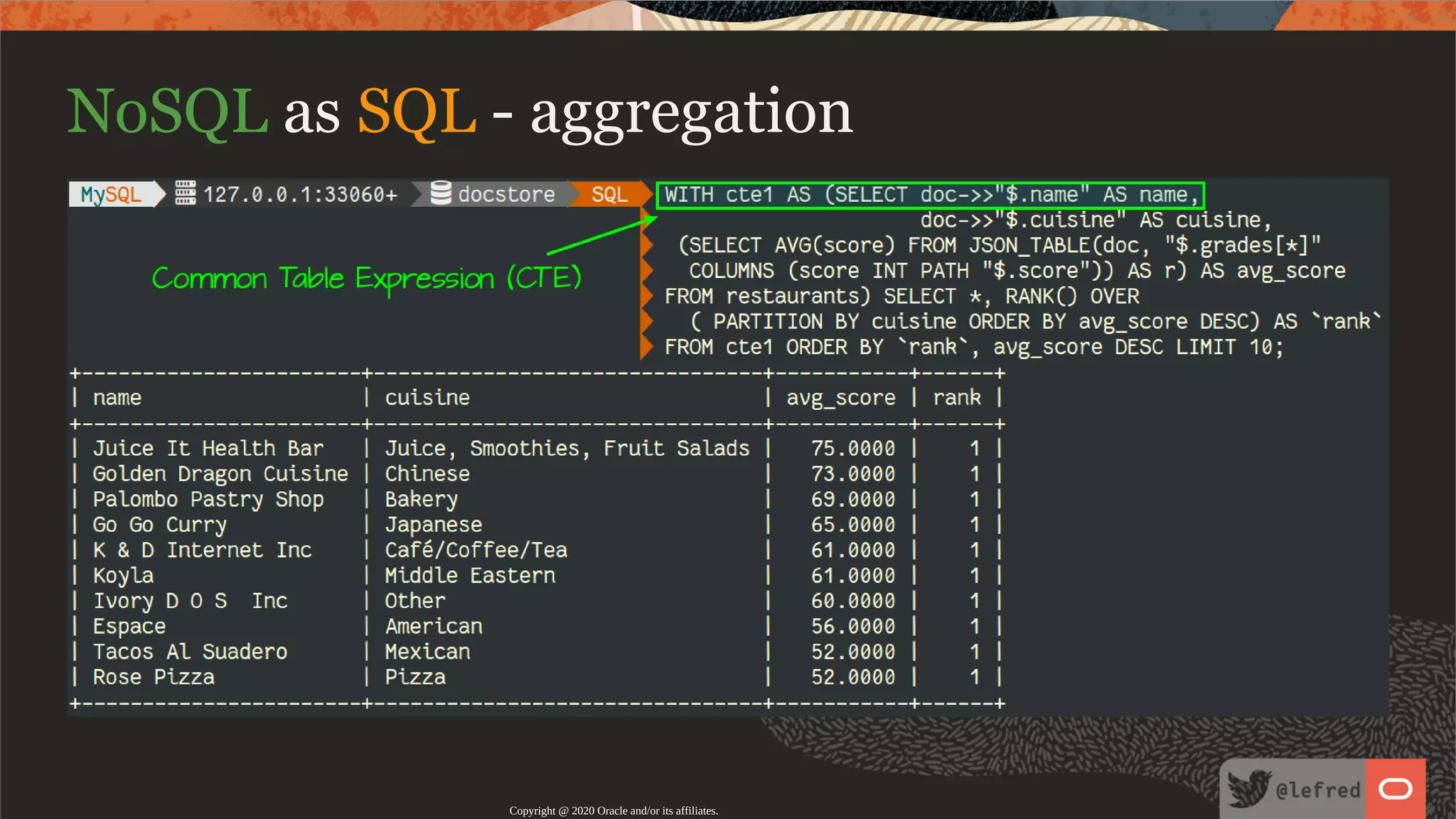Click the orange SQL title word

coord(417,112)
